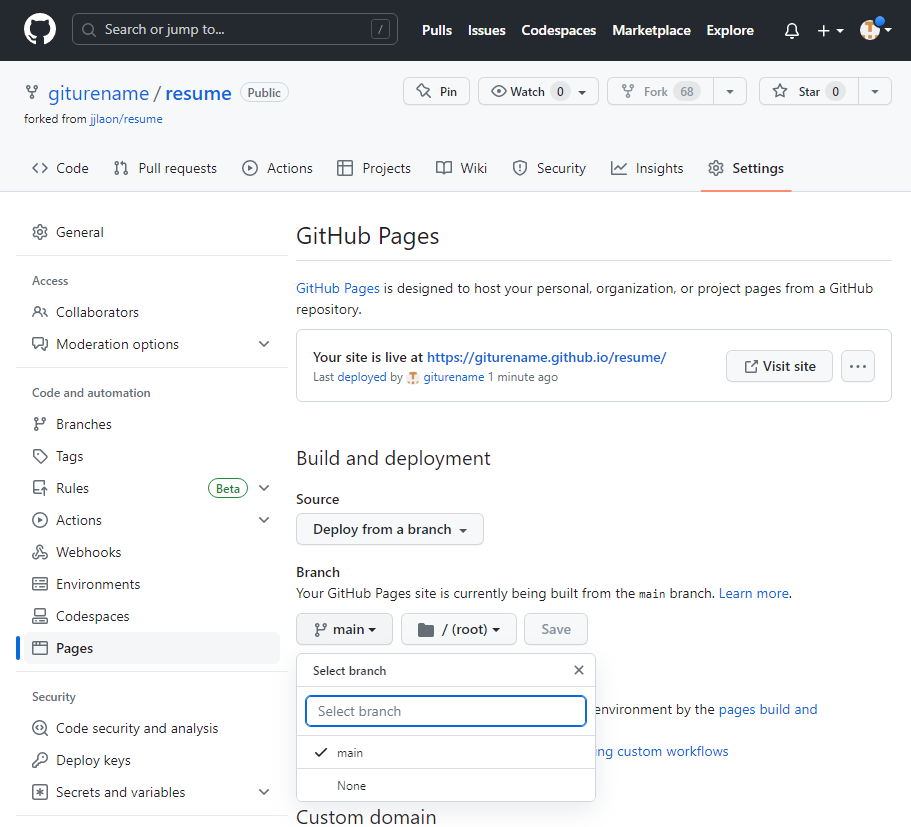911x827 pixels.
Task: Open Codespaces in top navigation
Action: (x=558, y=30)
